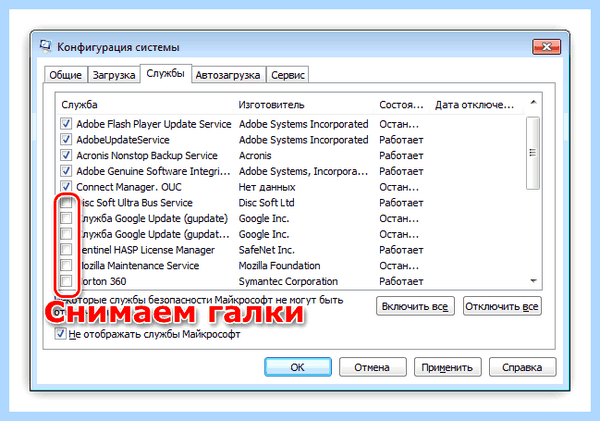Viewport: 600px width, 421px height.
Task: Sort by the Служба column header
Action: (x=145, y=104)
